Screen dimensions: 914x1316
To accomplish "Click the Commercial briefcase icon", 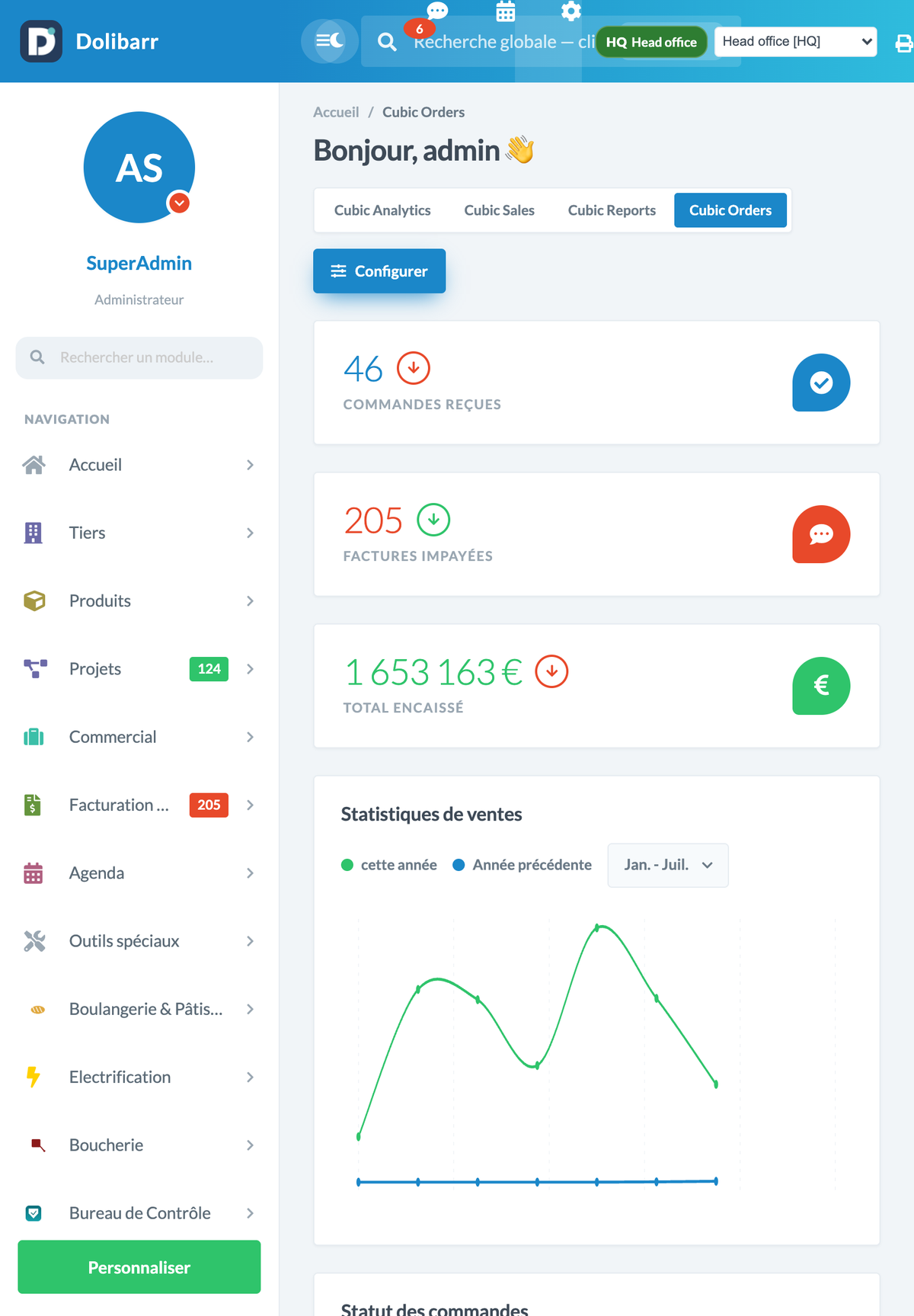I will pos(34,737).
